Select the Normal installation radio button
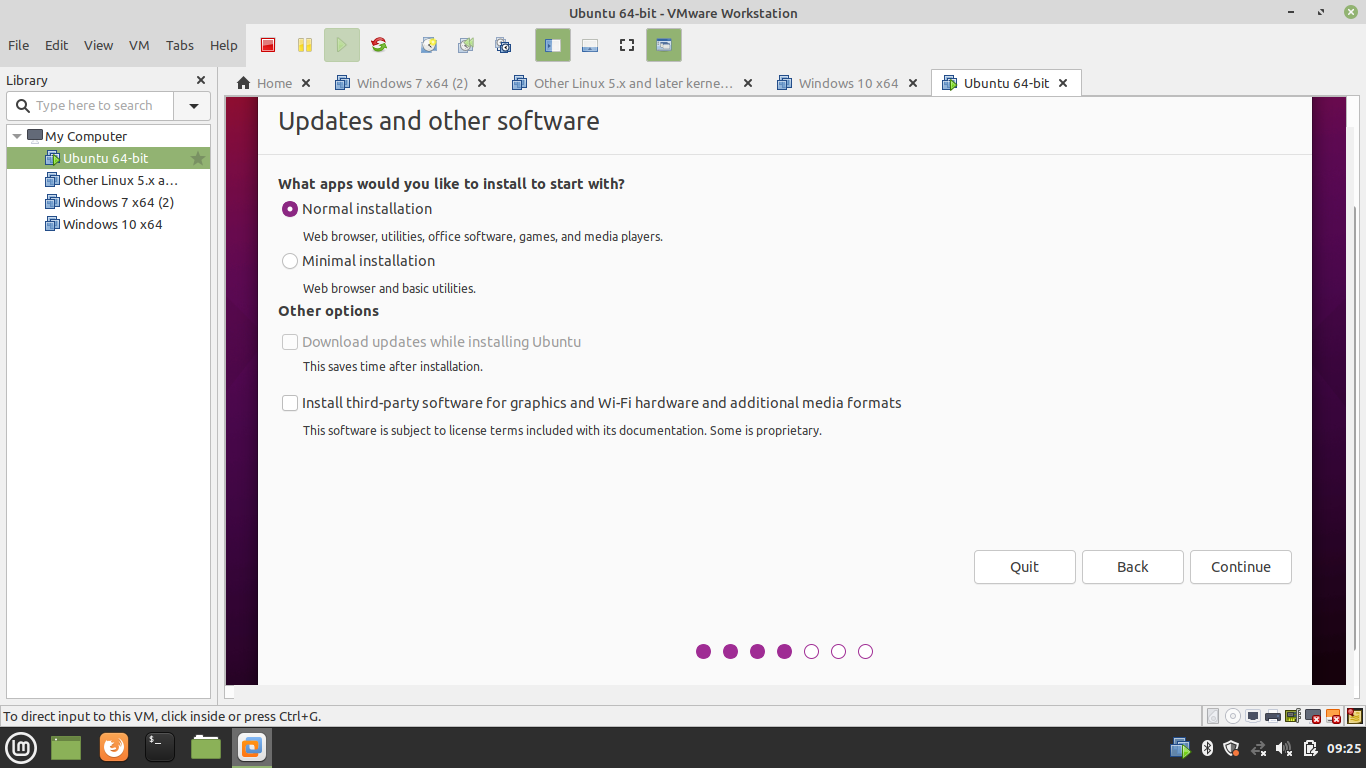 coord(290,209)
